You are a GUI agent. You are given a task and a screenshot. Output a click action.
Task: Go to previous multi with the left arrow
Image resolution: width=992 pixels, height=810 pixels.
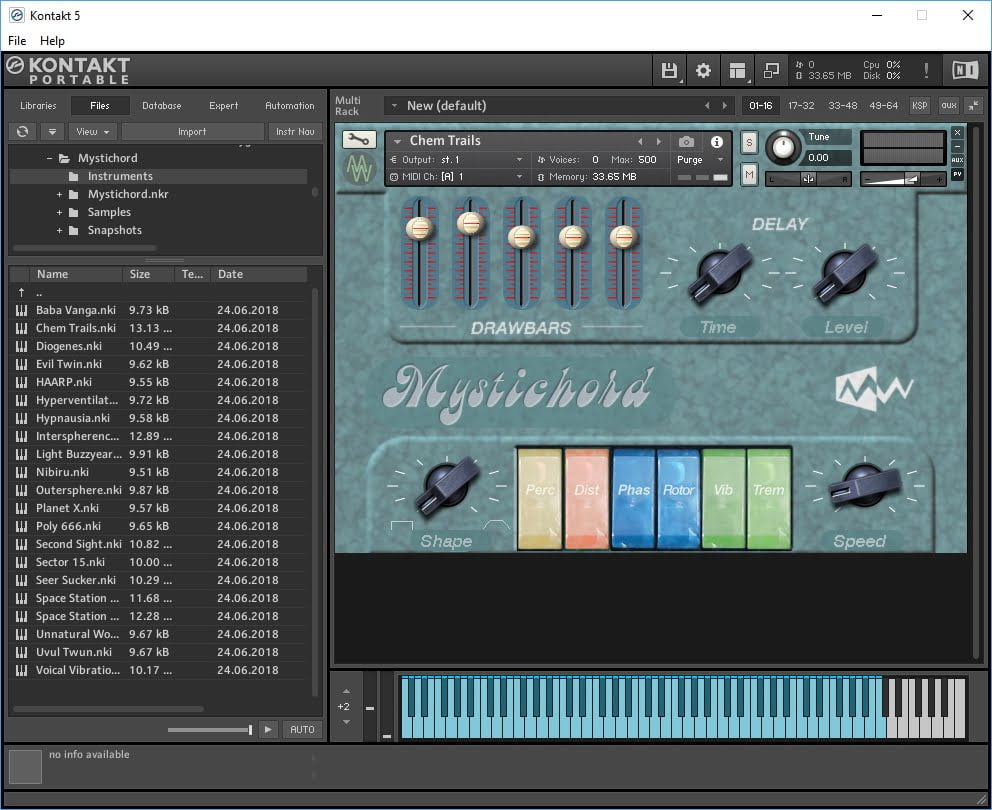click(x=707, y=106)
